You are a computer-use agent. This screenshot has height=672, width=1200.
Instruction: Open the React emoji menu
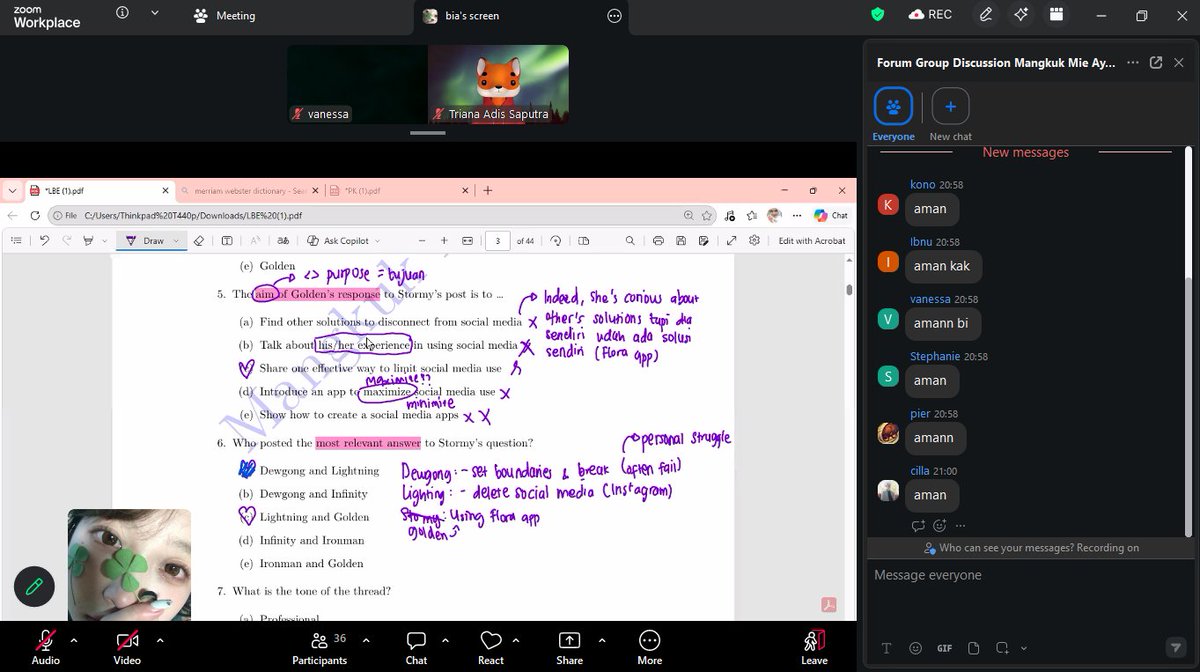coord(491,646)
